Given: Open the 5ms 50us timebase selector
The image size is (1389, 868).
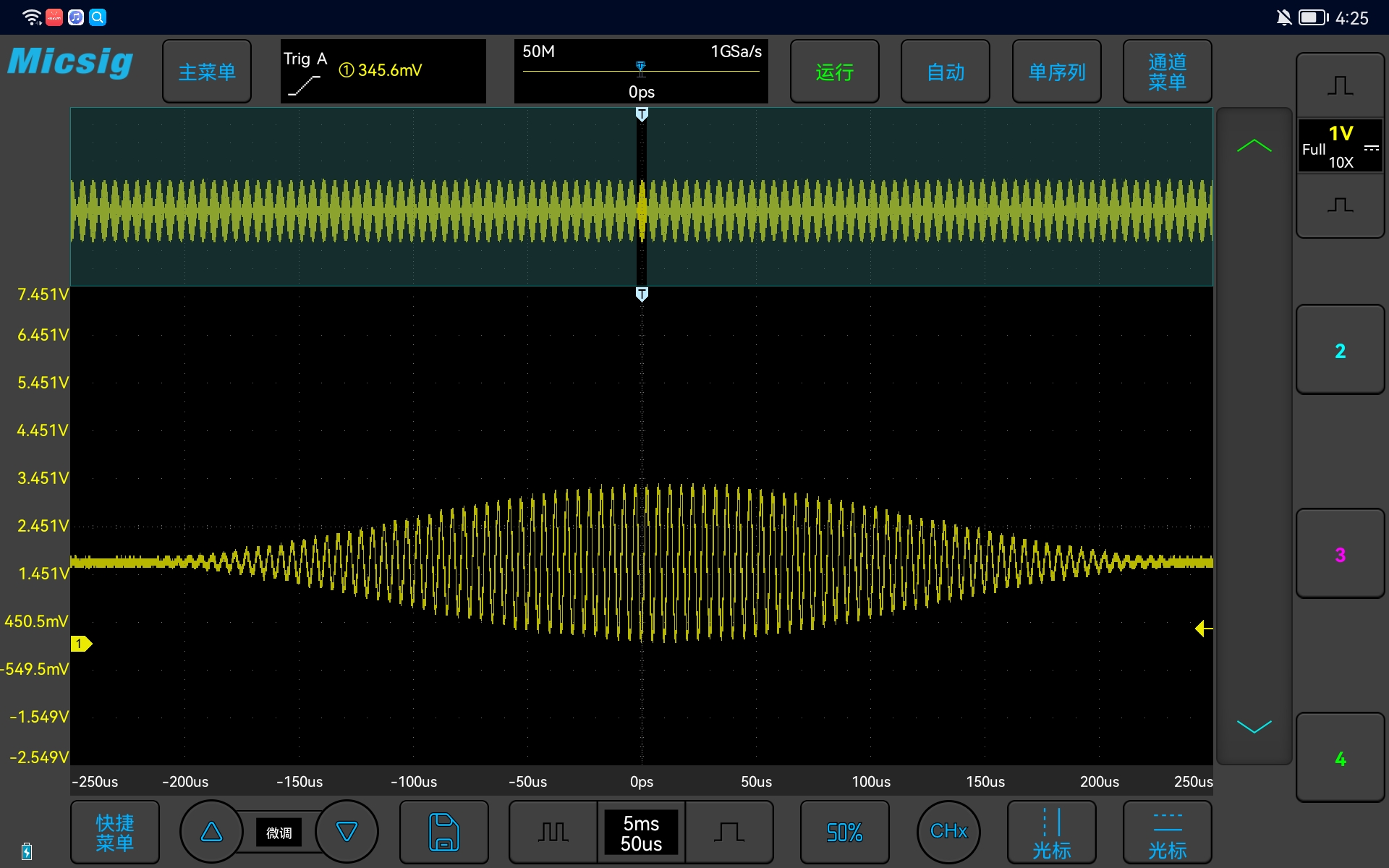Looking at the screenshot, I should click(641, 833).
